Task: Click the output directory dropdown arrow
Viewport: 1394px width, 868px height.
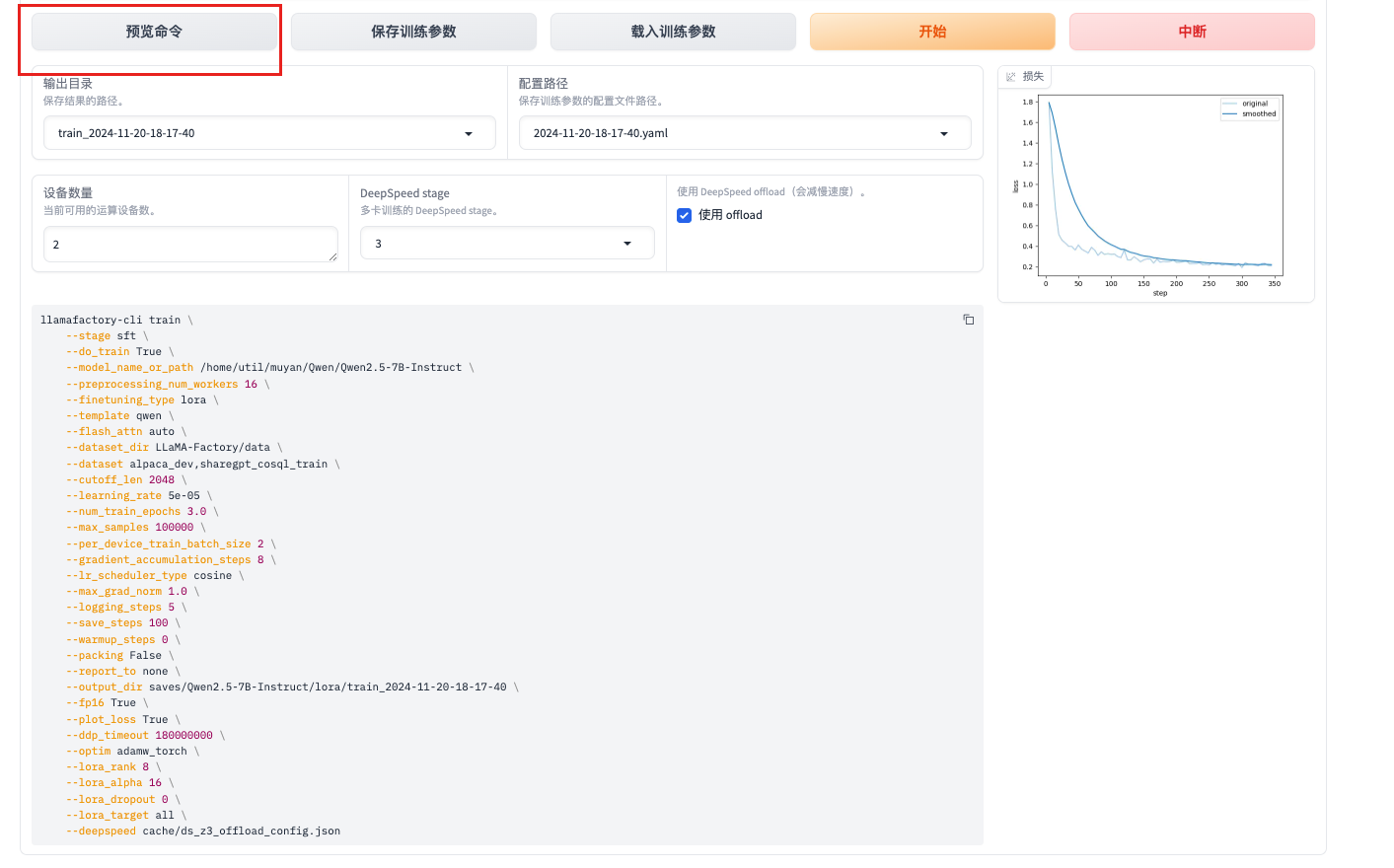Action: (469, 134)
